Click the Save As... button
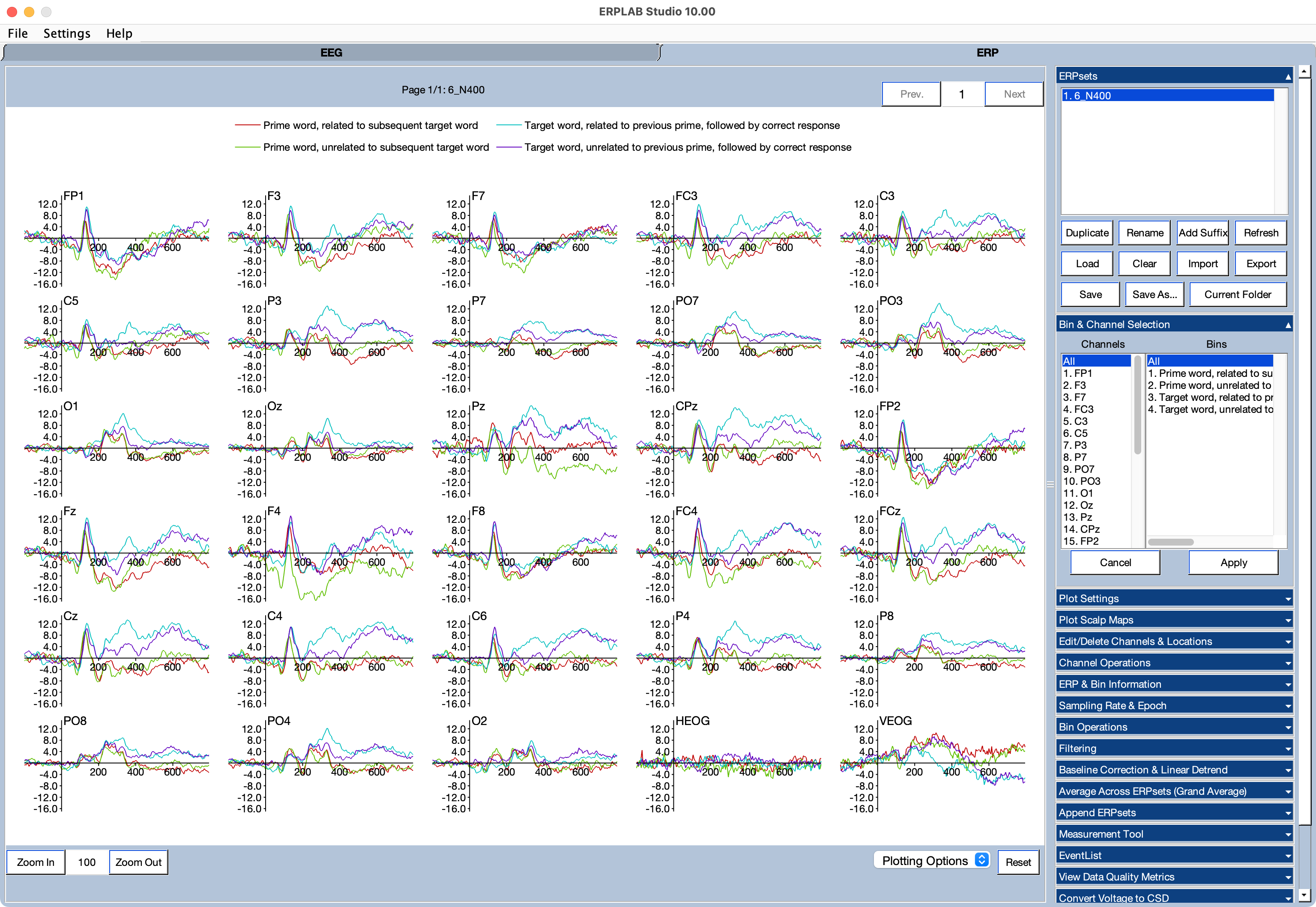1316x907 pixels. click(1154, 294)
